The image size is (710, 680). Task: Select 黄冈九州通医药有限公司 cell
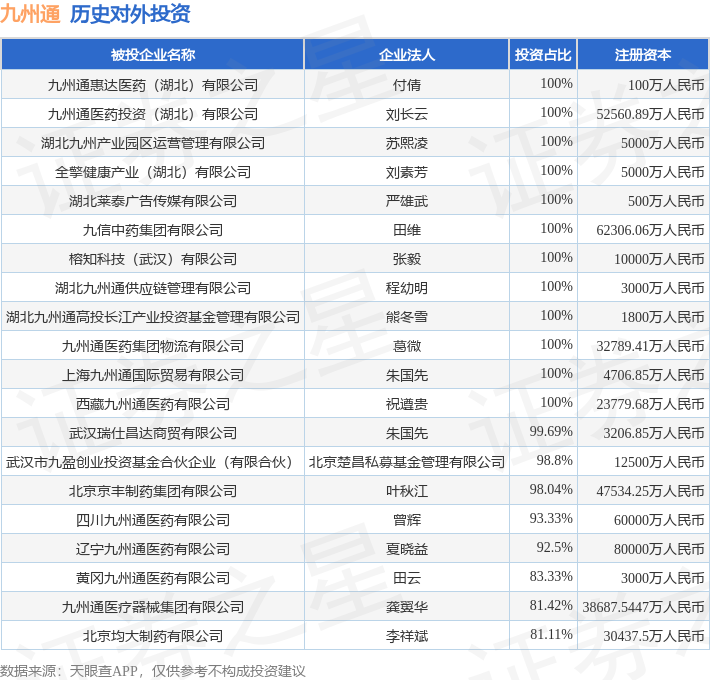153,577
